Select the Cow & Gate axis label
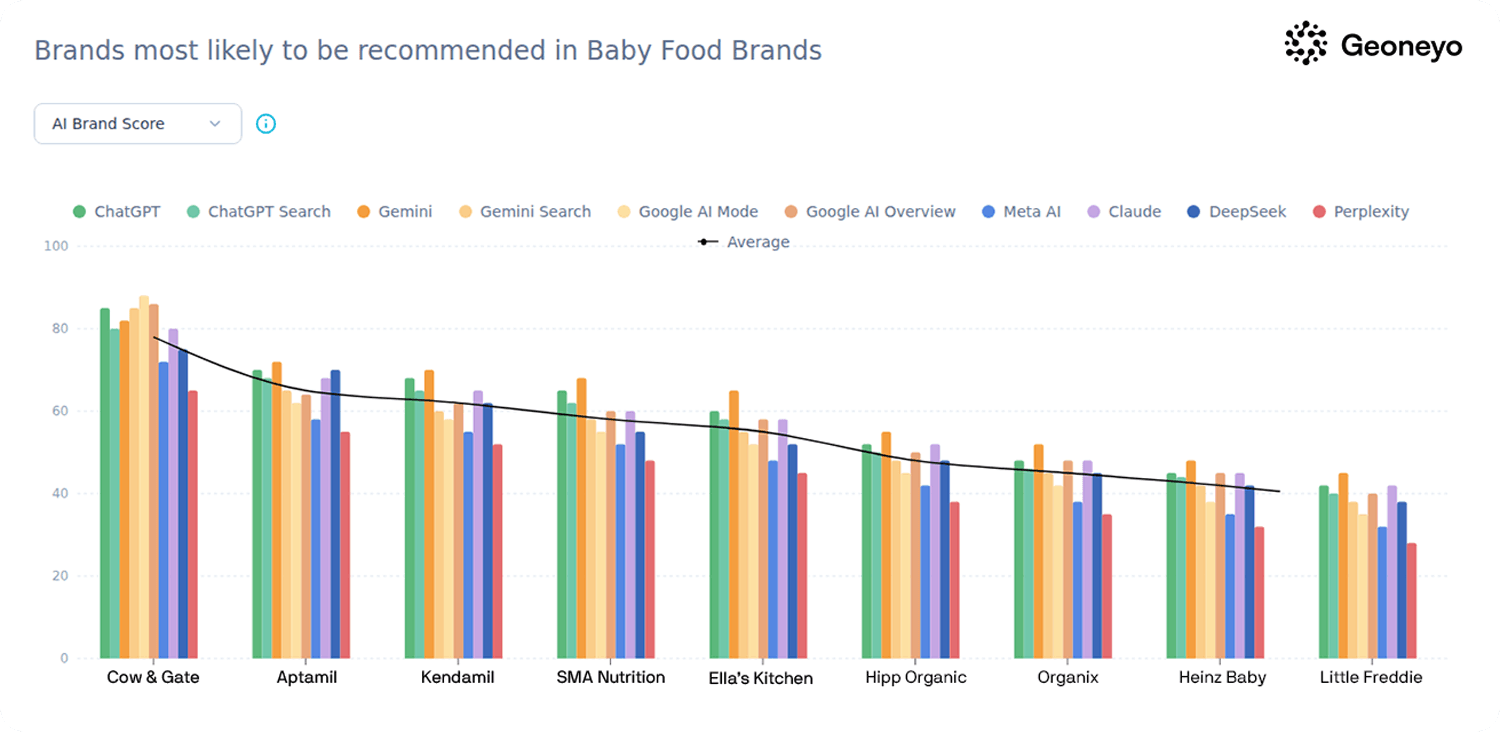Viewport: 1500px width, 732px height. tap(152, 677)
